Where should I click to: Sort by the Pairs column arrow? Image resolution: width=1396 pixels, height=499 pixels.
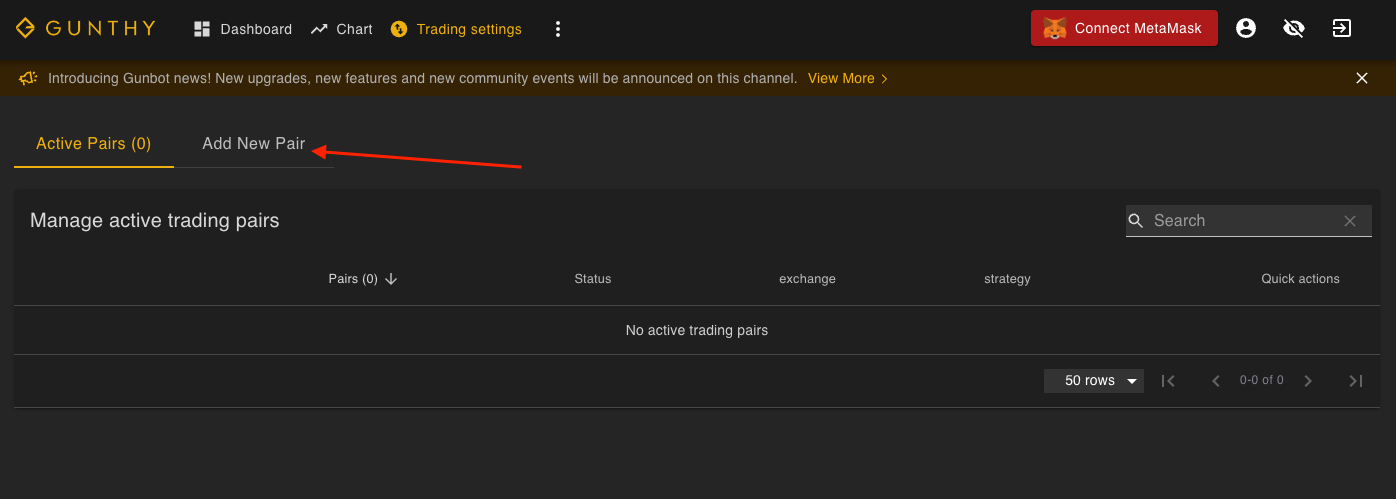[391, 279]
